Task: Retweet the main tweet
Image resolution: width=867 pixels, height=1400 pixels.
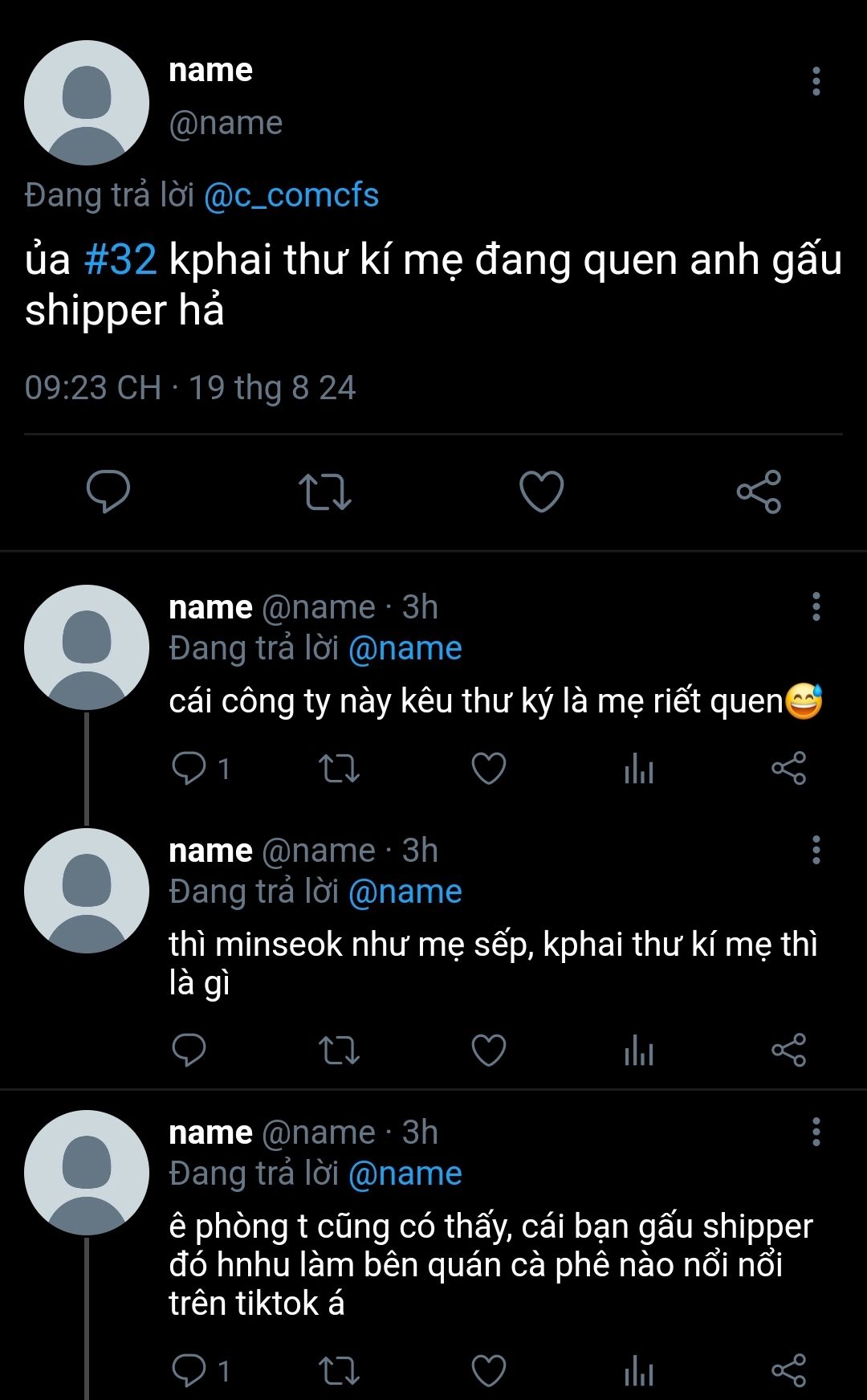Action: coord(324,491)
